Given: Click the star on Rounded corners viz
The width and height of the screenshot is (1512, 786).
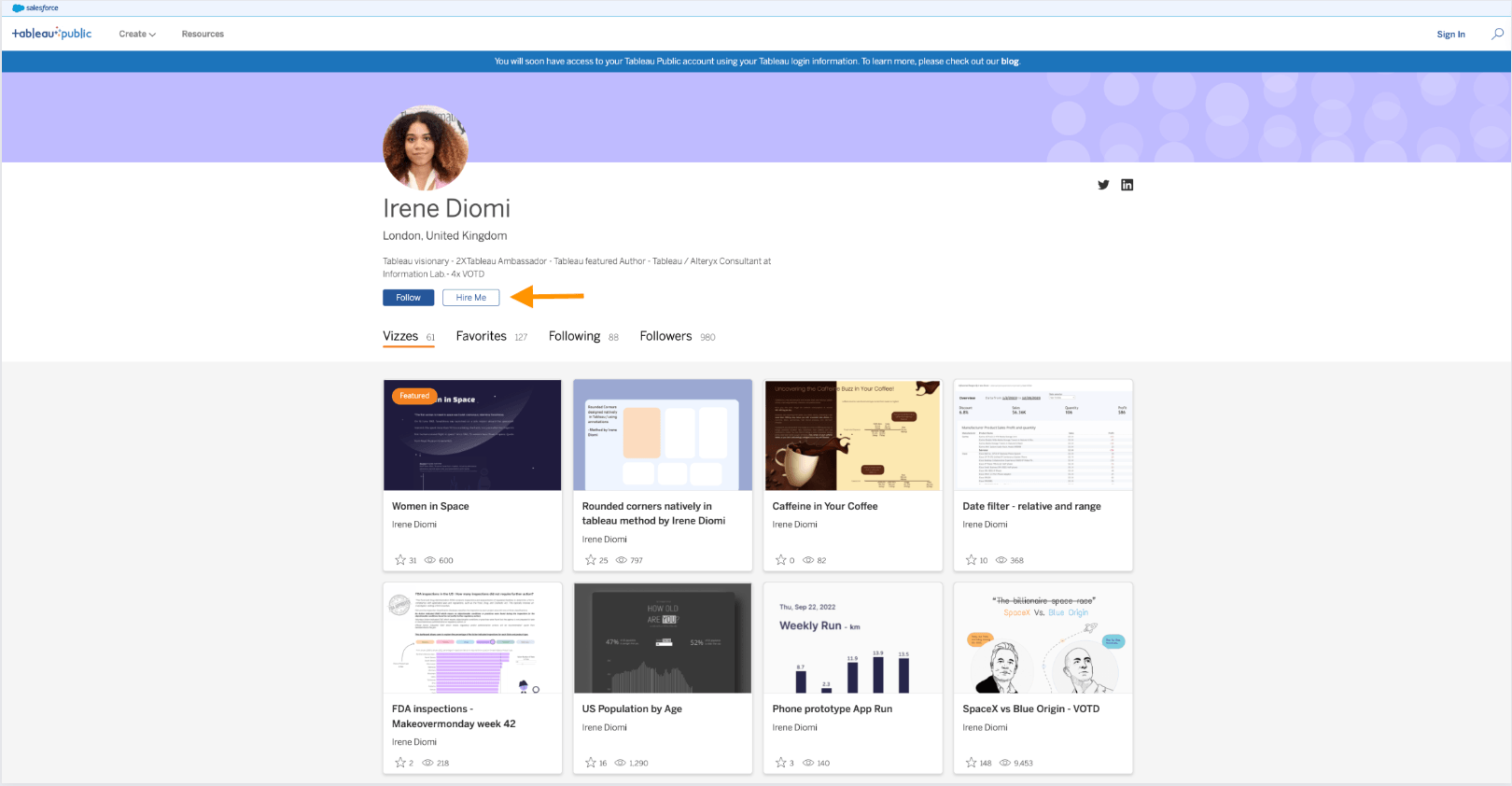Looking at the screenshot, I should click(591, 560).
